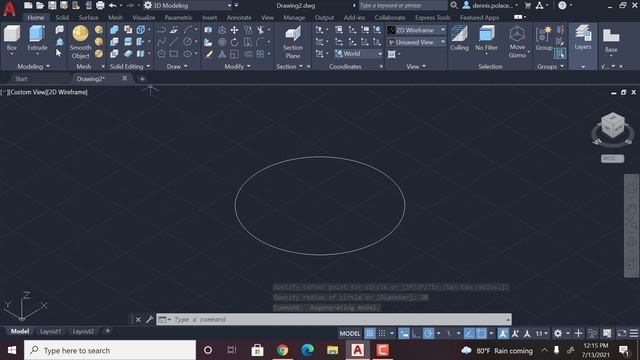640x360 pixels.
Task: Switch to the Layout1 tab
Action: 51,331
